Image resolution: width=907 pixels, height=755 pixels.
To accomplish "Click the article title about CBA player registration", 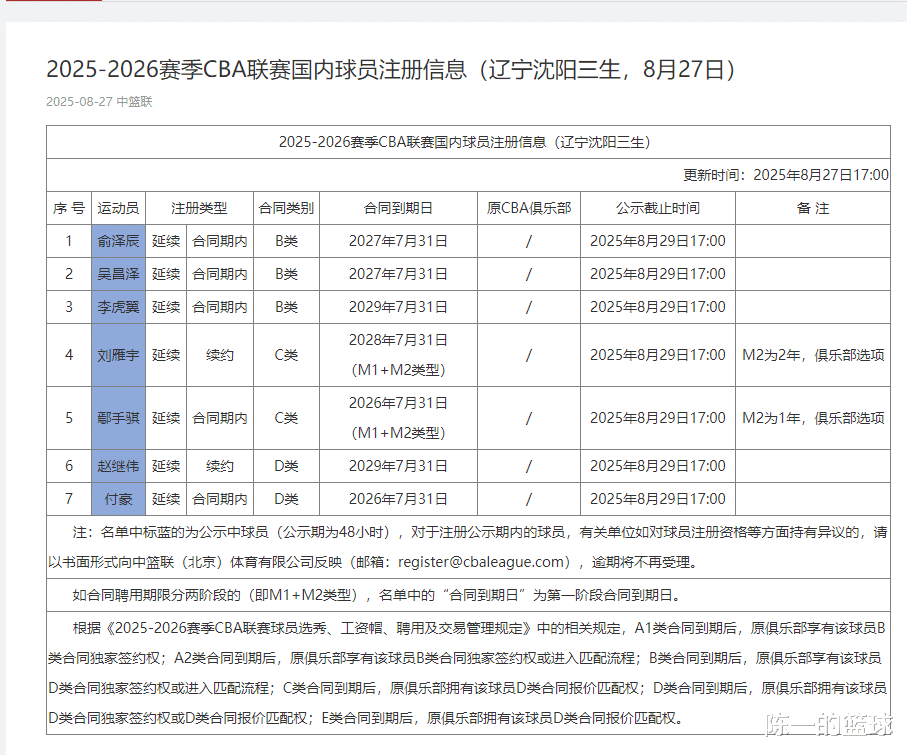I will pos(390,69).
